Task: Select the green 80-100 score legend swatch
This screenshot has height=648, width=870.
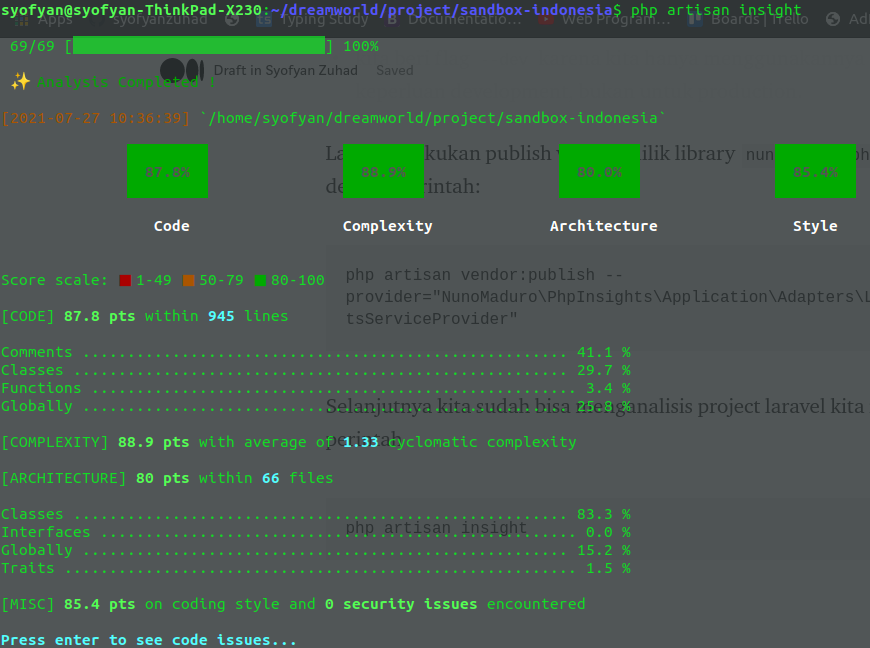Action: [x=262, y=280]
